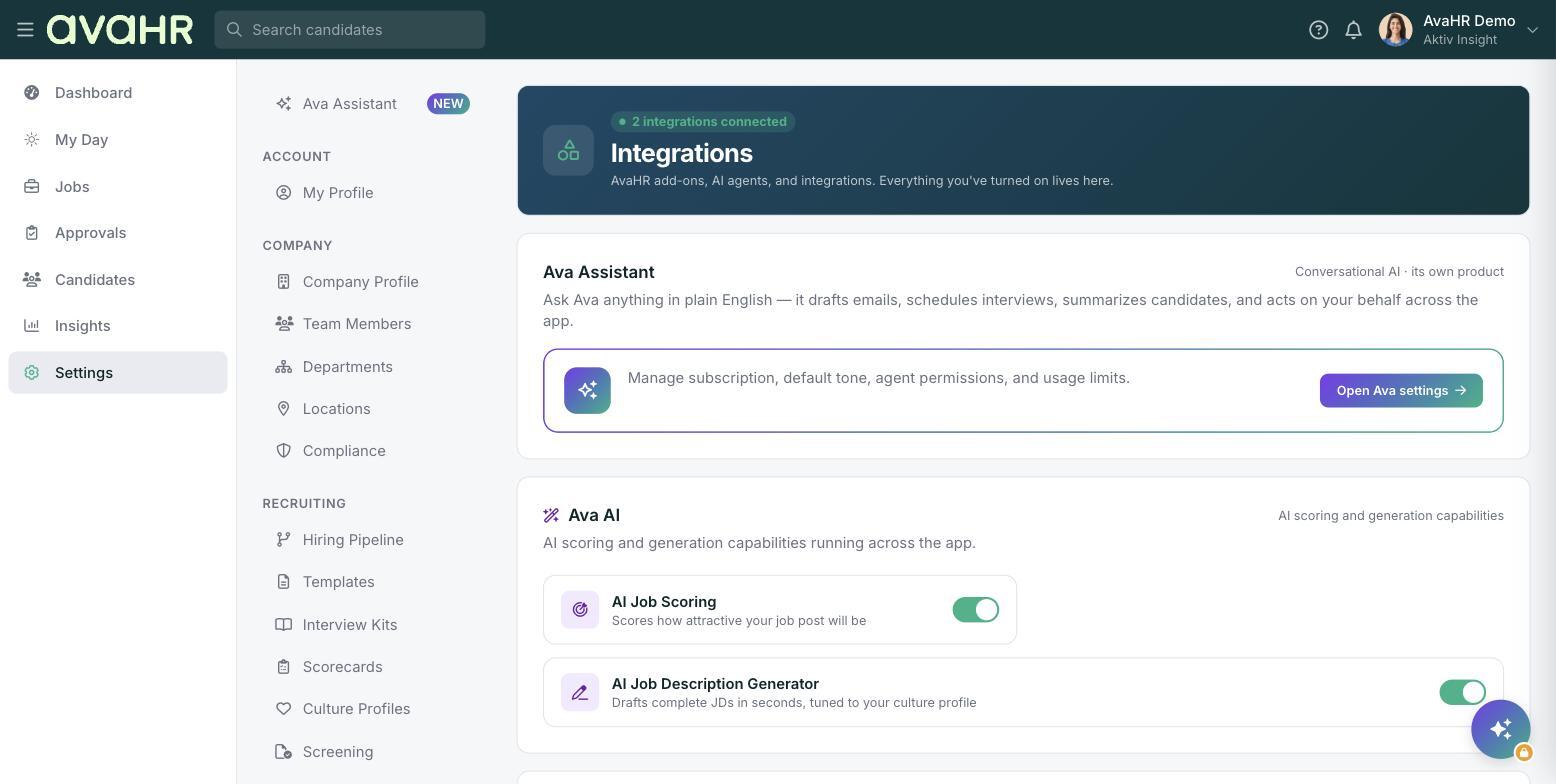Toggle AI Job Description Generator switch
This screenshot has width=1556, height=784.
pos(1462,692)
